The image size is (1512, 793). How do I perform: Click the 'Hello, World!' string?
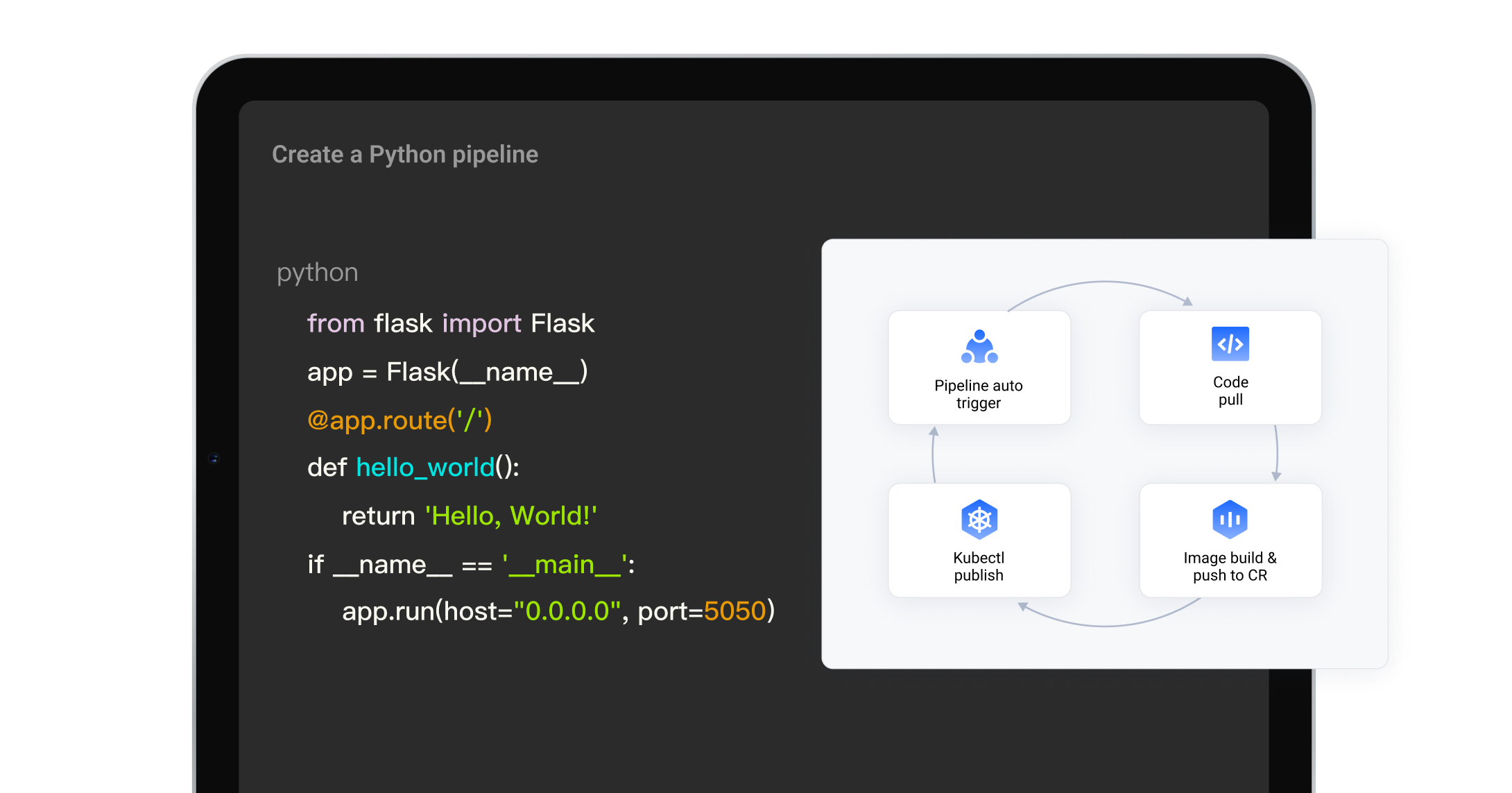click(x=511, y=516)
